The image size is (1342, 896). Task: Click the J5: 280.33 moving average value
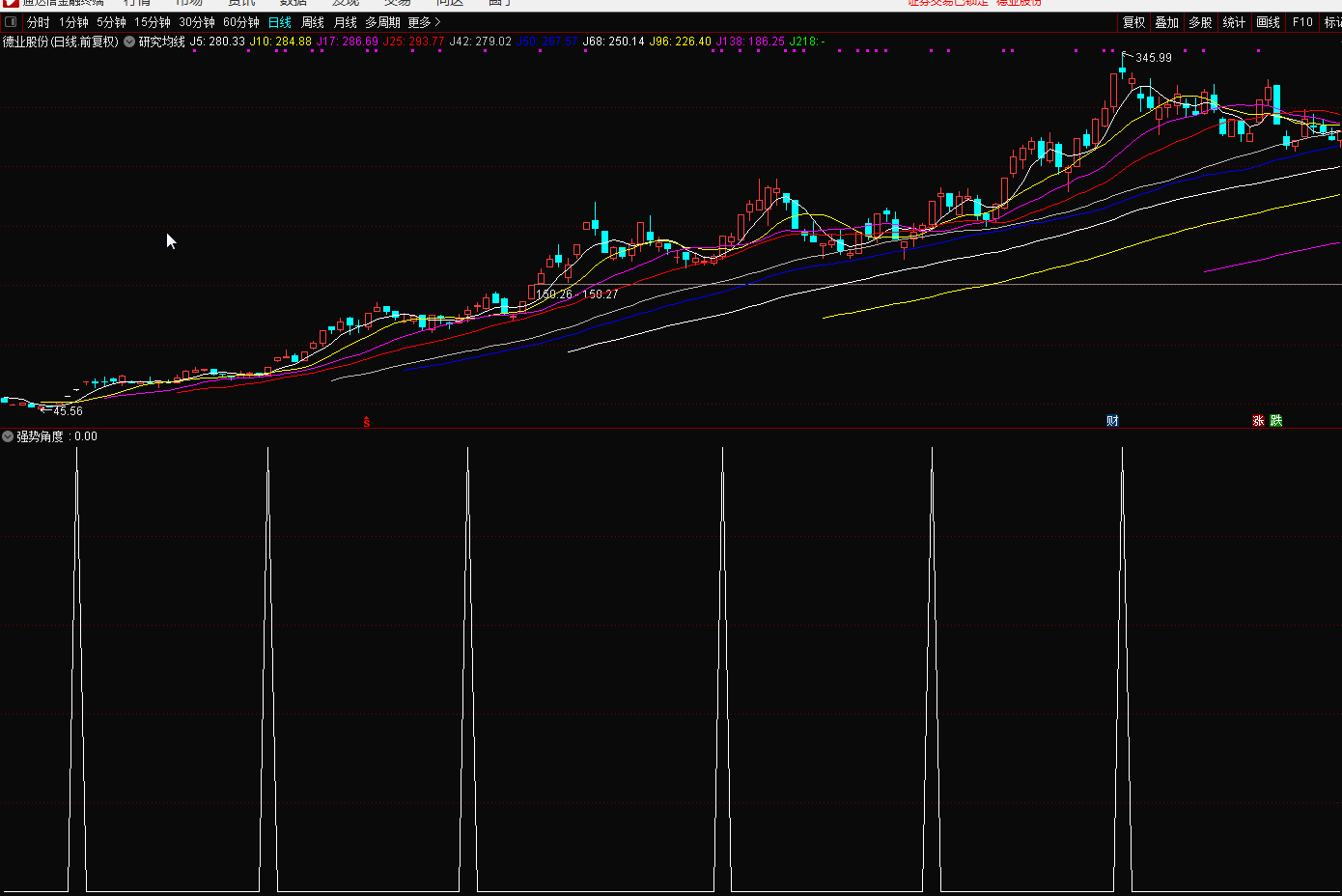tap(217, 42)
